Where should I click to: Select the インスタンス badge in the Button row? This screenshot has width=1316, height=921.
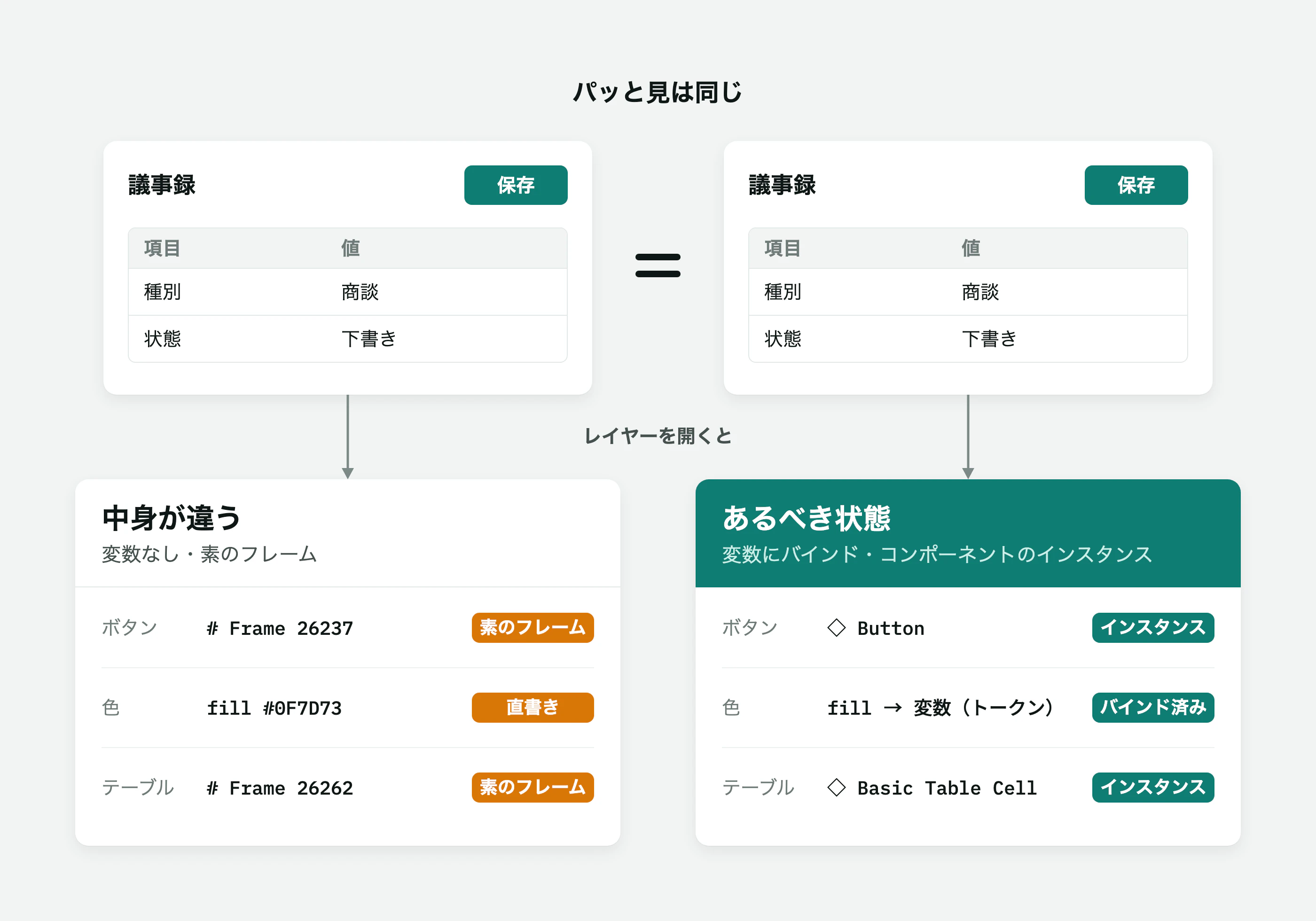pyautogui.click(x=1152, y=628)
